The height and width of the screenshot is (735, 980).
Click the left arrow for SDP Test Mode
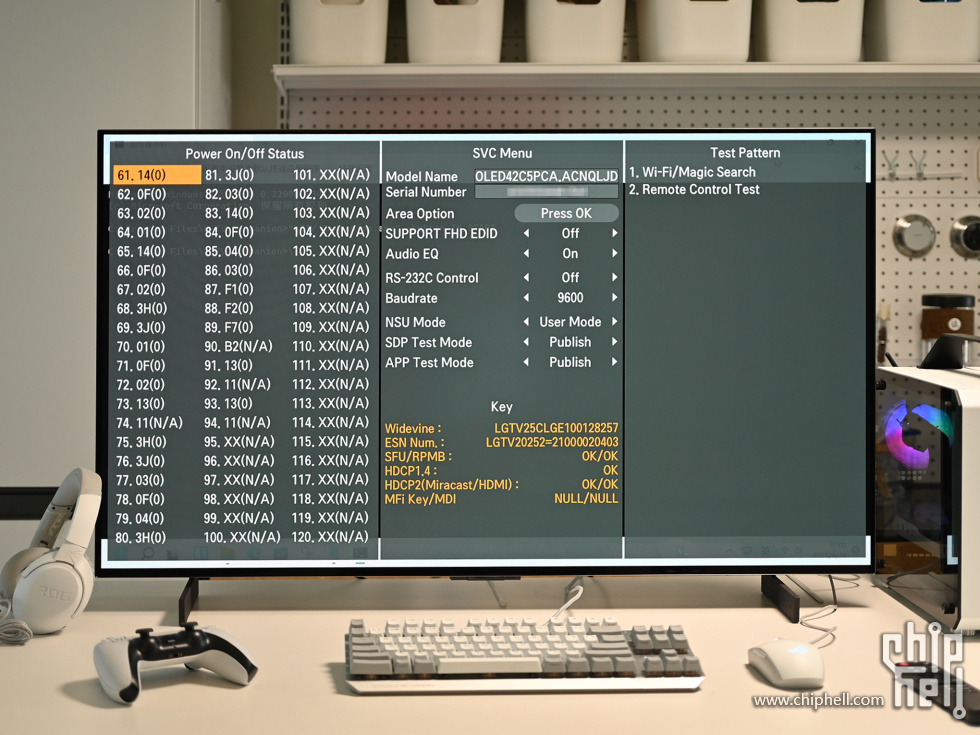click(526, 342)
